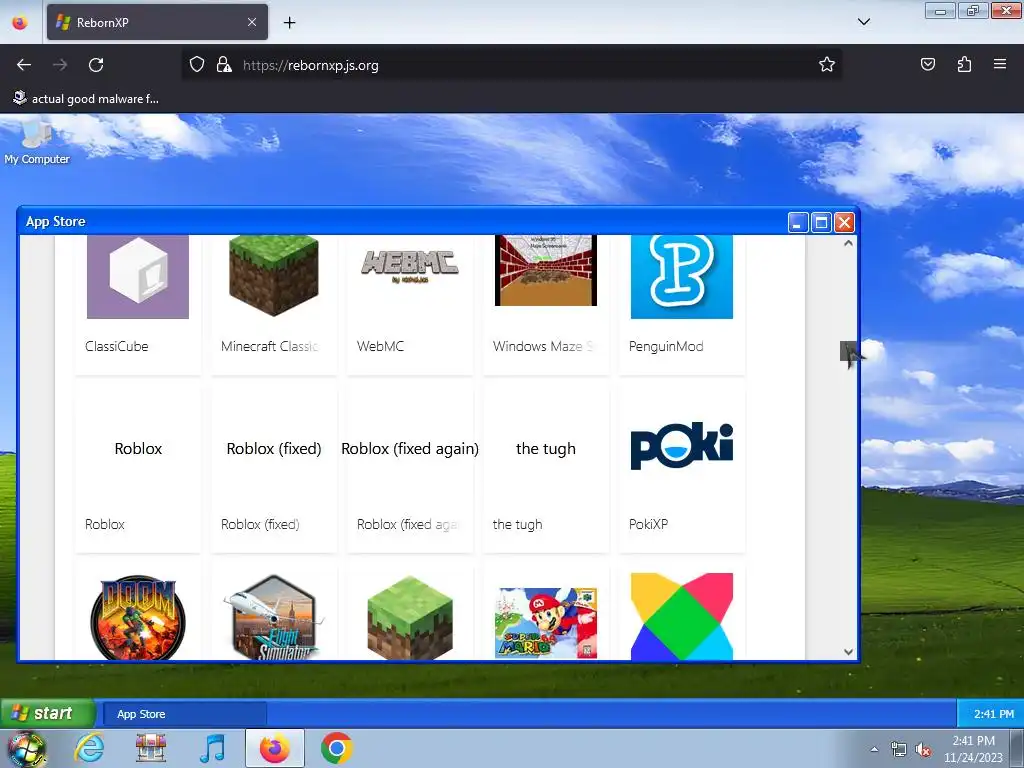Open the Roblox (fixed again) app card

(410, 469)
